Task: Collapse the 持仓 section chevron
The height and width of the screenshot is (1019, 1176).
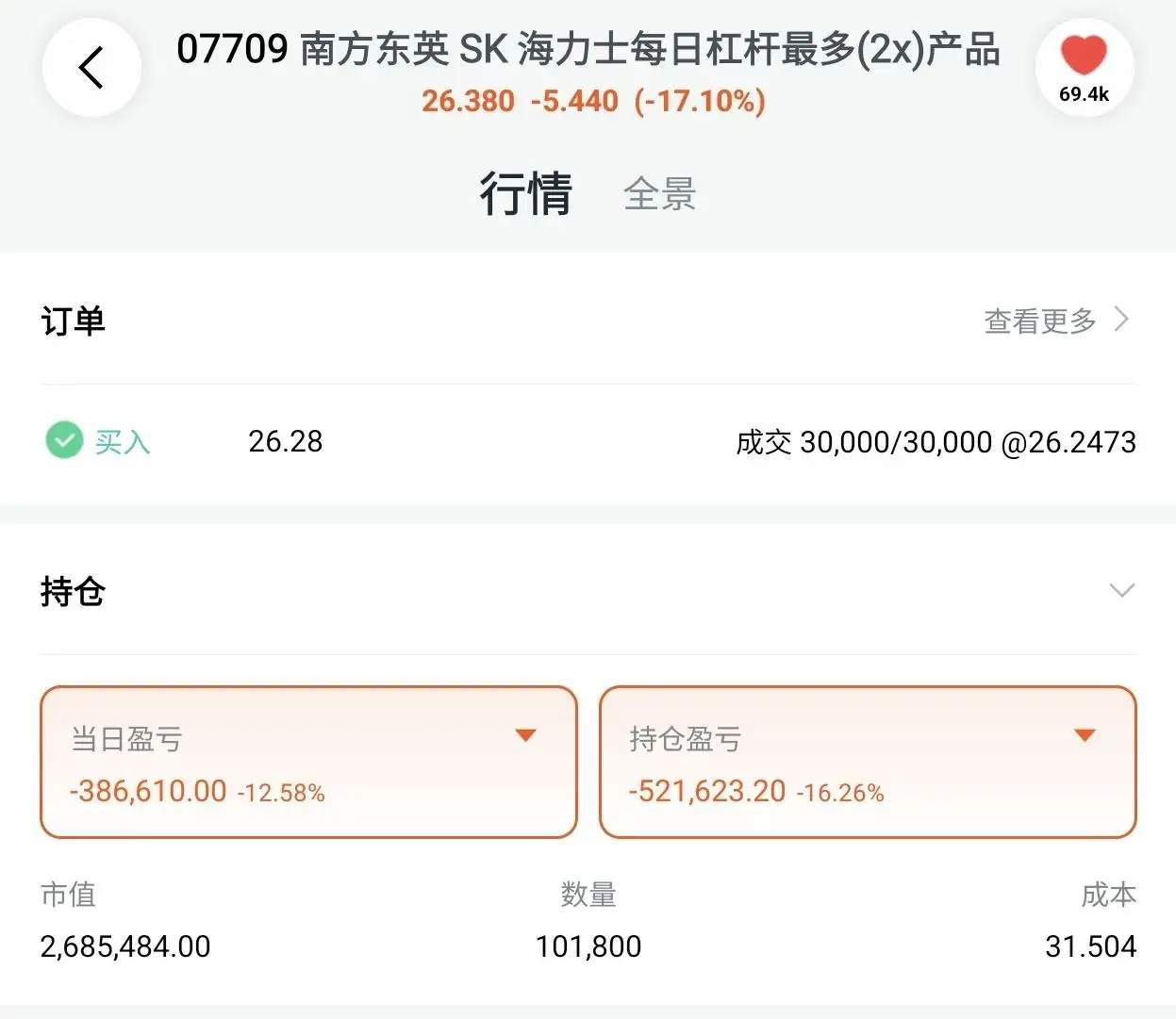Action: click(x=1121, y=590)
